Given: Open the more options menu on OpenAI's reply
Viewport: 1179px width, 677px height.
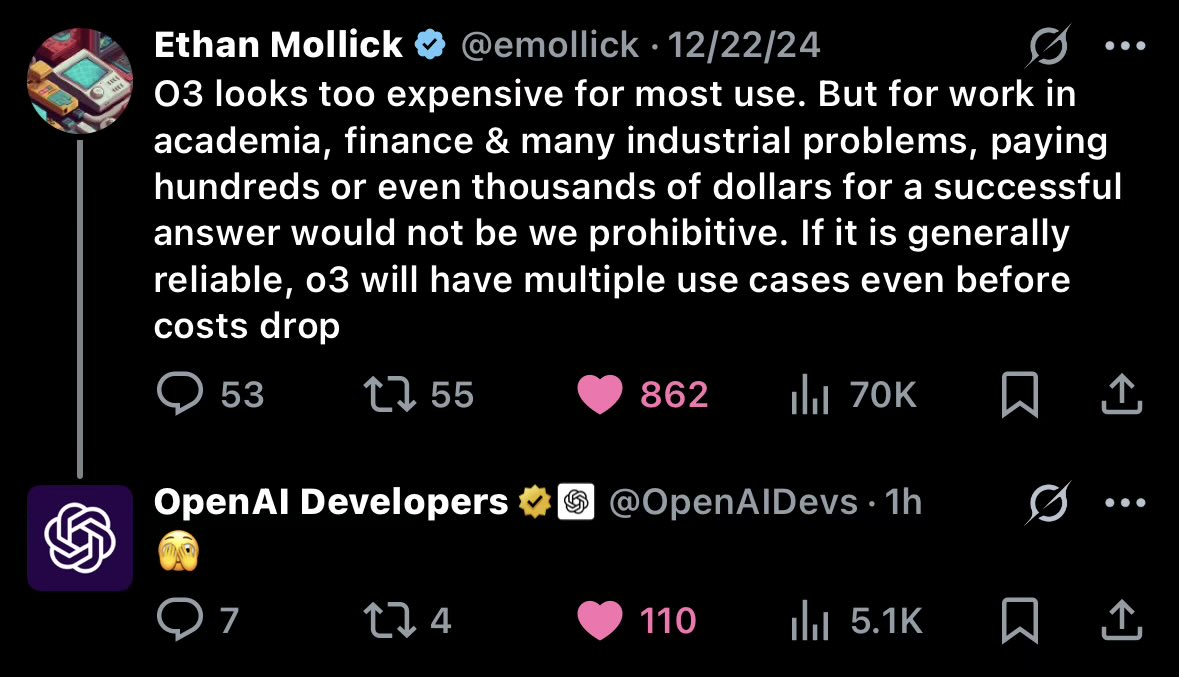Looking at the screenshot, I should pos(1124,502).
